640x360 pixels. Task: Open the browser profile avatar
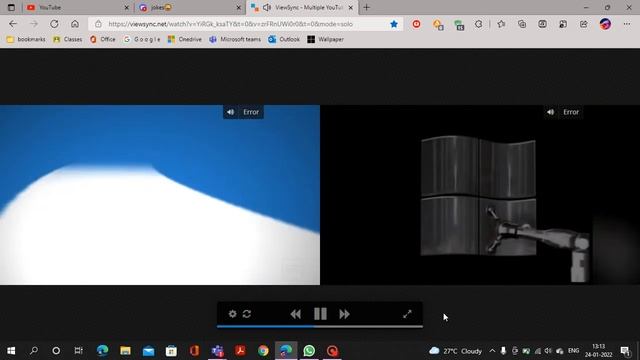(605, 24)
